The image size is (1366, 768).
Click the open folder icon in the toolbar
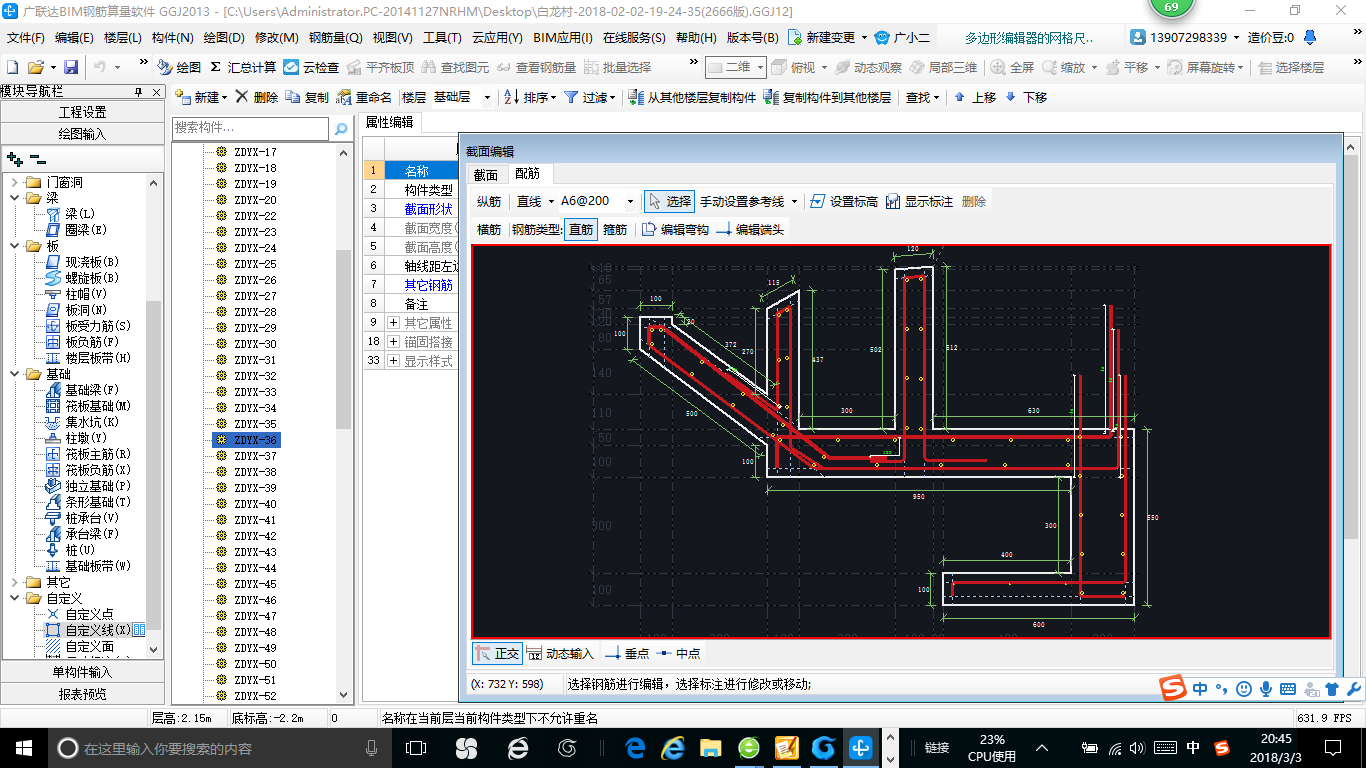click(35, 67)
